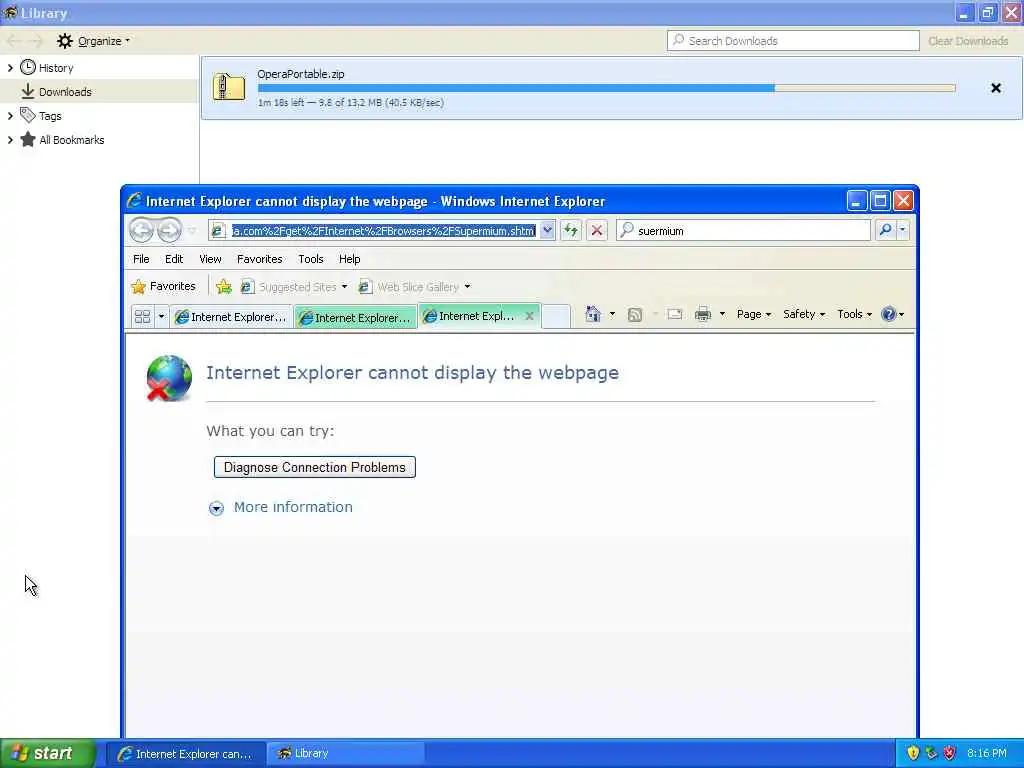Screen dimensions: 1024x768
Task: Click the Internet Explorer address bar
Action: click(383, 231)
